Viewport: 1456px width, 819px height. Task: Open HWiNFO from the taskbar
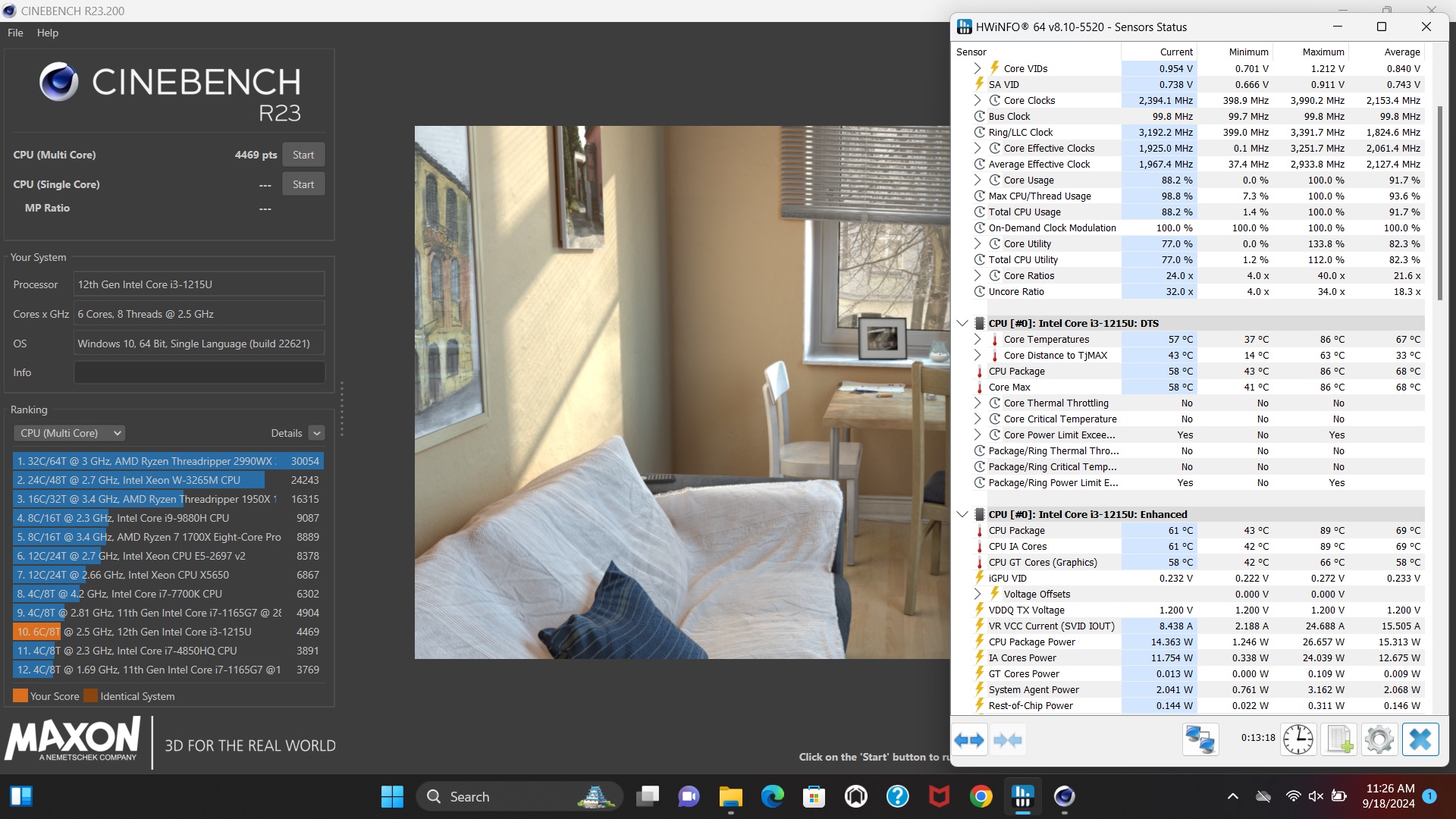pos(1022,796)
